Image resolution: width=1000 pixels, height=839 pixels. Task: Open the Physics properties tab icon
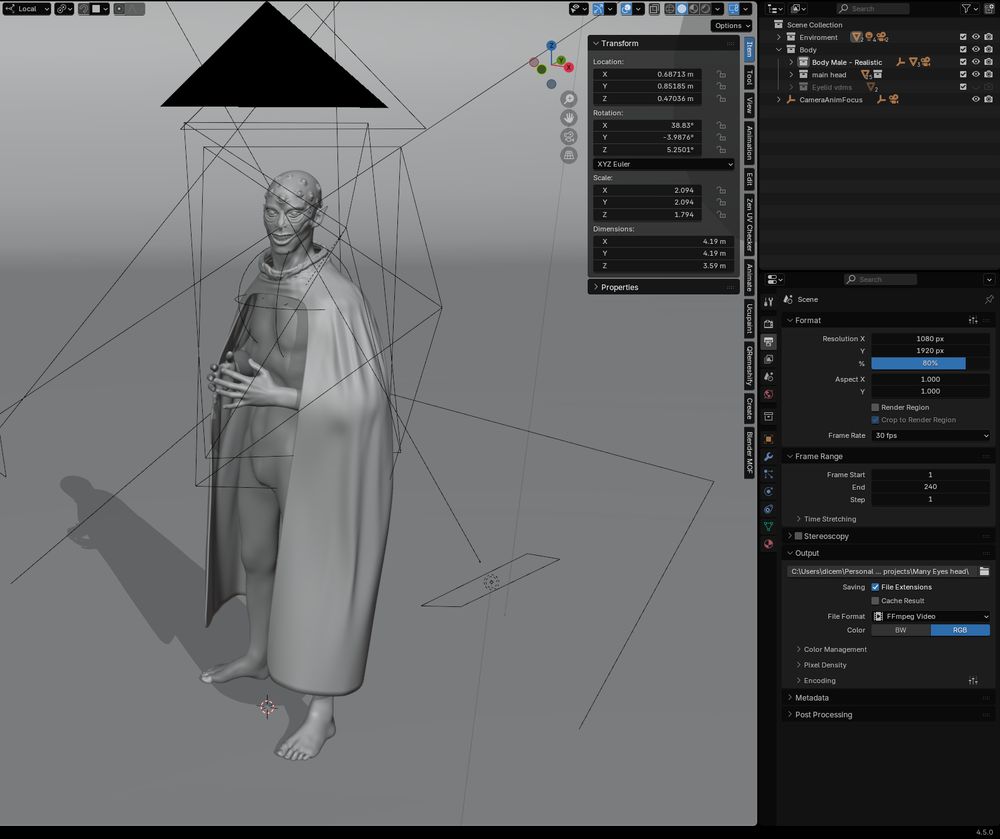768,492
